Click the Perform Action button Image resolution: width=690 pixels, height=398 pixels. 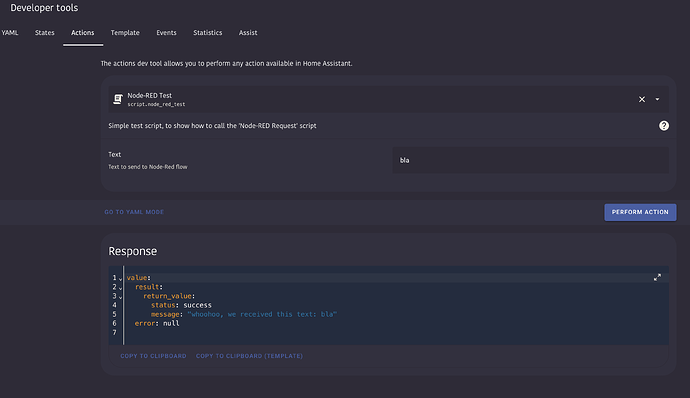point(640,212)
